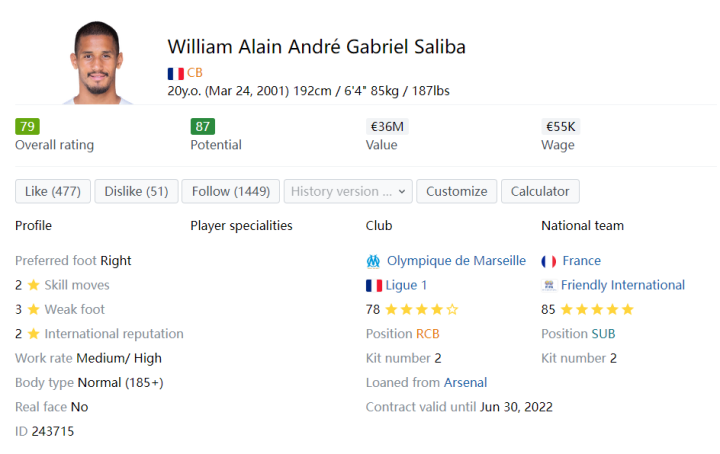
Task: Open the Customize option
Action: 456,191
